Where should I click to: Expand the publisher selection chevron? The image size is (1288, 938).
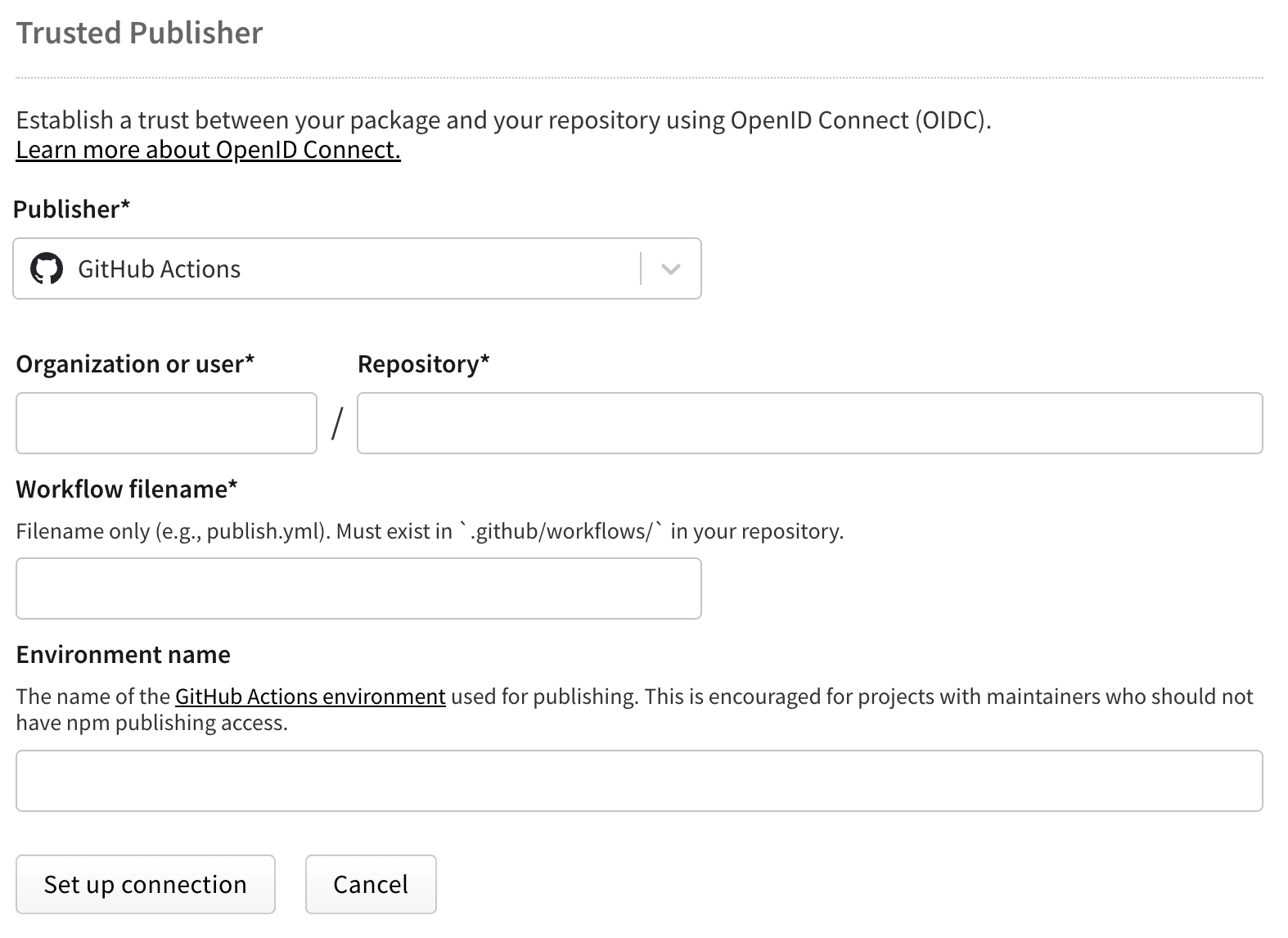tap(670, 268)
